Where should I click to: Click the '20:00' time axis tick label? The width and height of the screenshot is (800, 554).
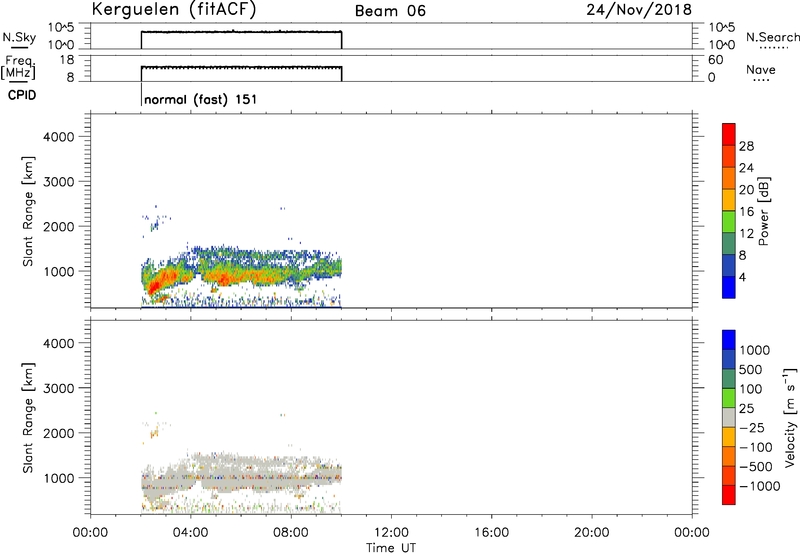tap(592, 533)
